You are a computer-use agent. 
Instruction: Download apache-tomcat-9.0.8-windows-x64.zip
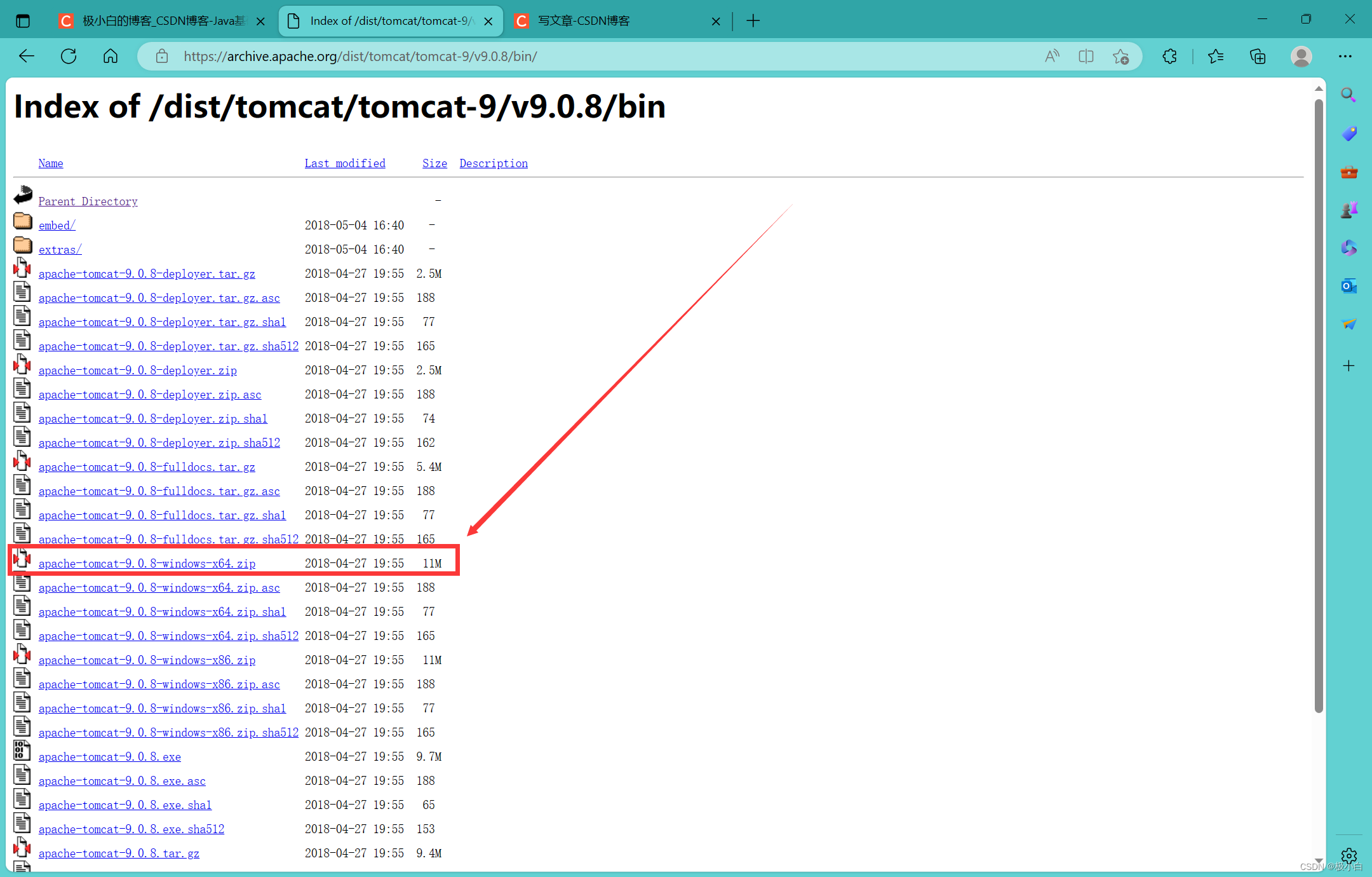pyautogui.click(x=147, y=564)
